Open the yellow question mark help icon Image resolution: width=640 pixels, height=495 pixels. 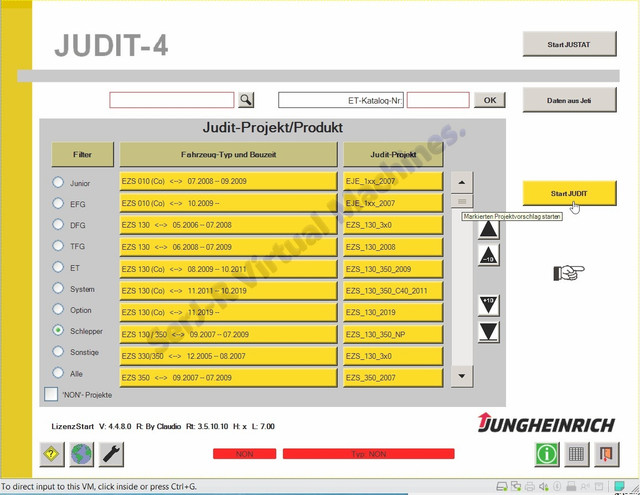point(52,454)
